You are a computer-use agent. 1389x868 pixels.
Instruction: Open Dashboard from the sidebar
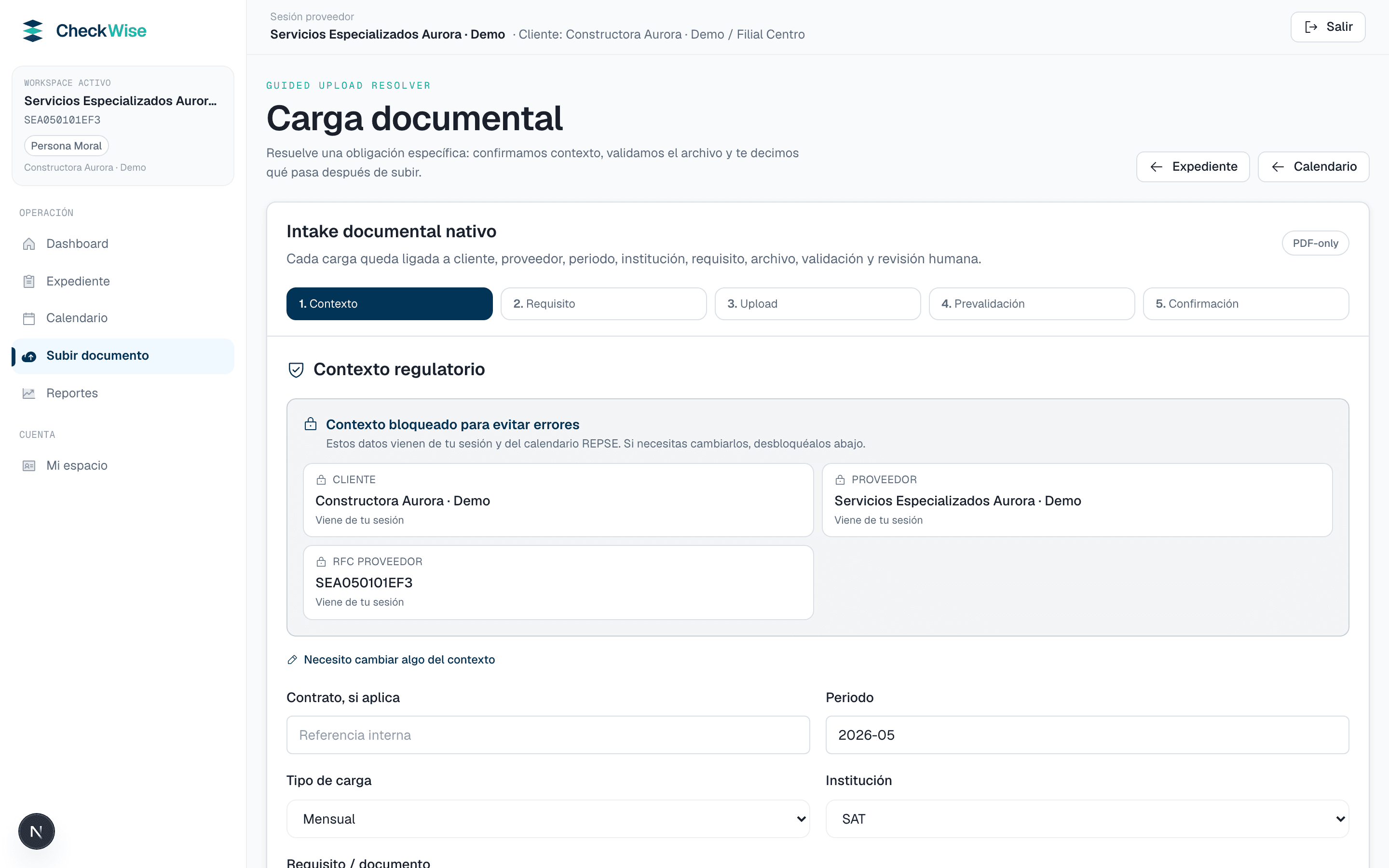click(x=123, y=244)
